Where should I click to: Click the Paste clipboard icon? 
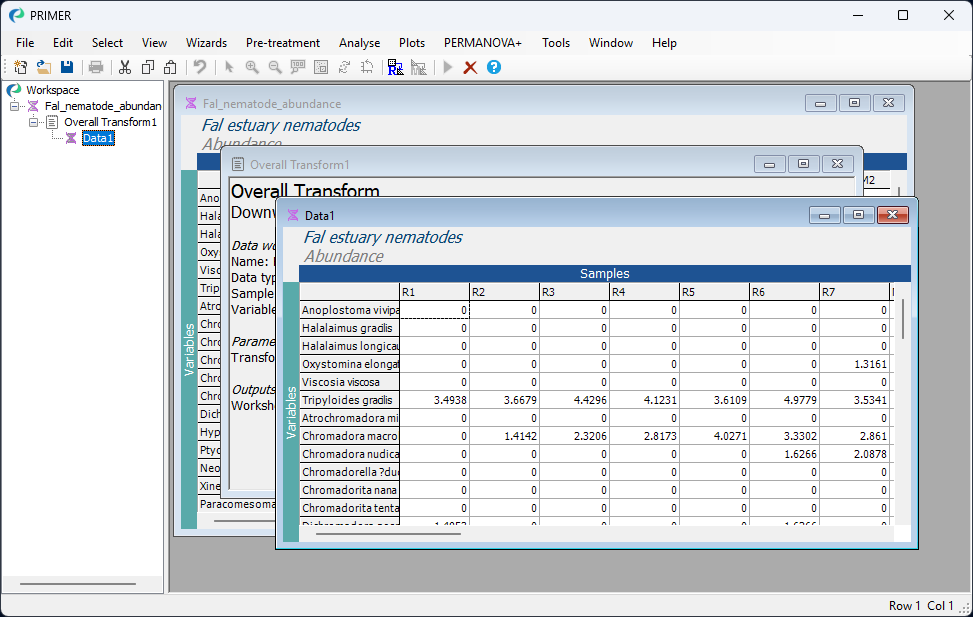[170, 67]
